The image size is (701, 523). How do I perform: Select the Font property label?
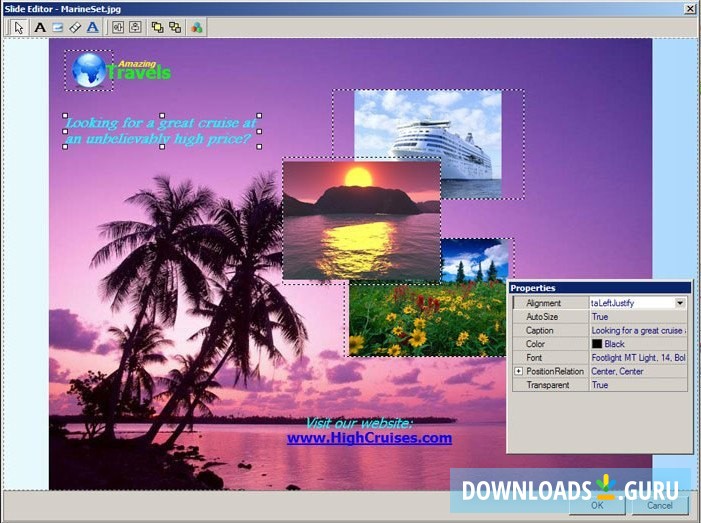point(534,358)
